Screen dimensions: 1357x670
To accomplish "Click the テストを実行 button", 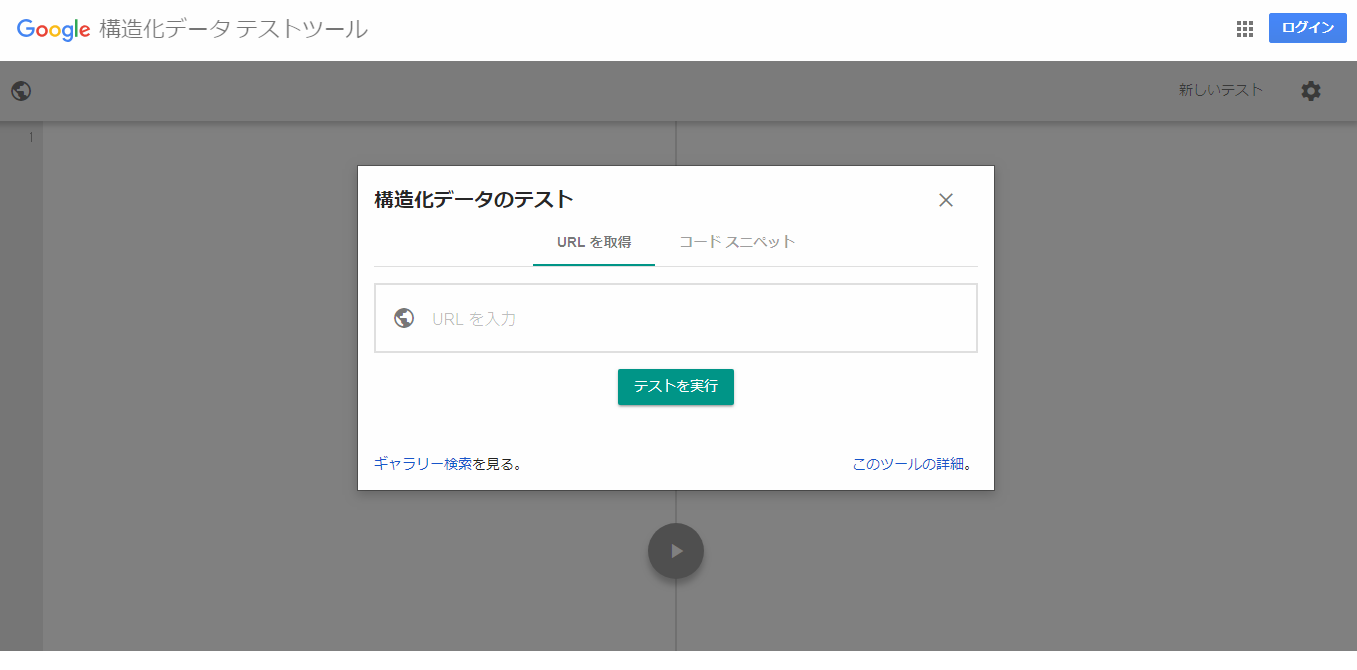I will click(676, 387).
